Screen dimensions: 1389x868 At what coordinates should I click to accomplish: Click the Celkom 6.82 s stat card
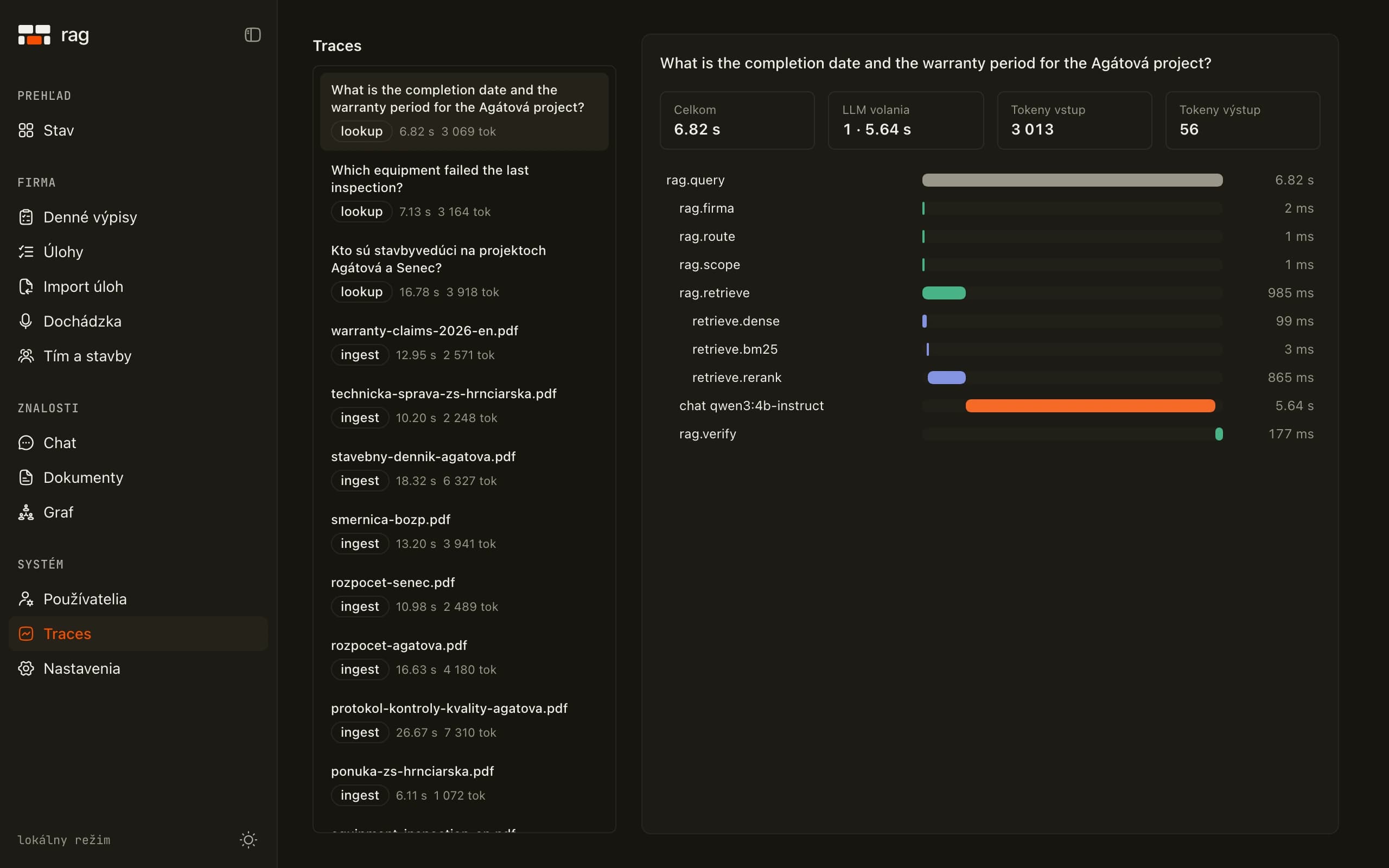point(737,120)
